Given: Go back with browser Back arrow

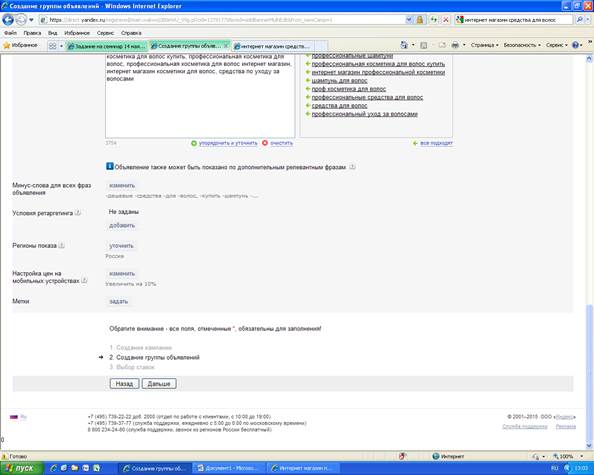Looking at the screenshot, I should (8, 19).
